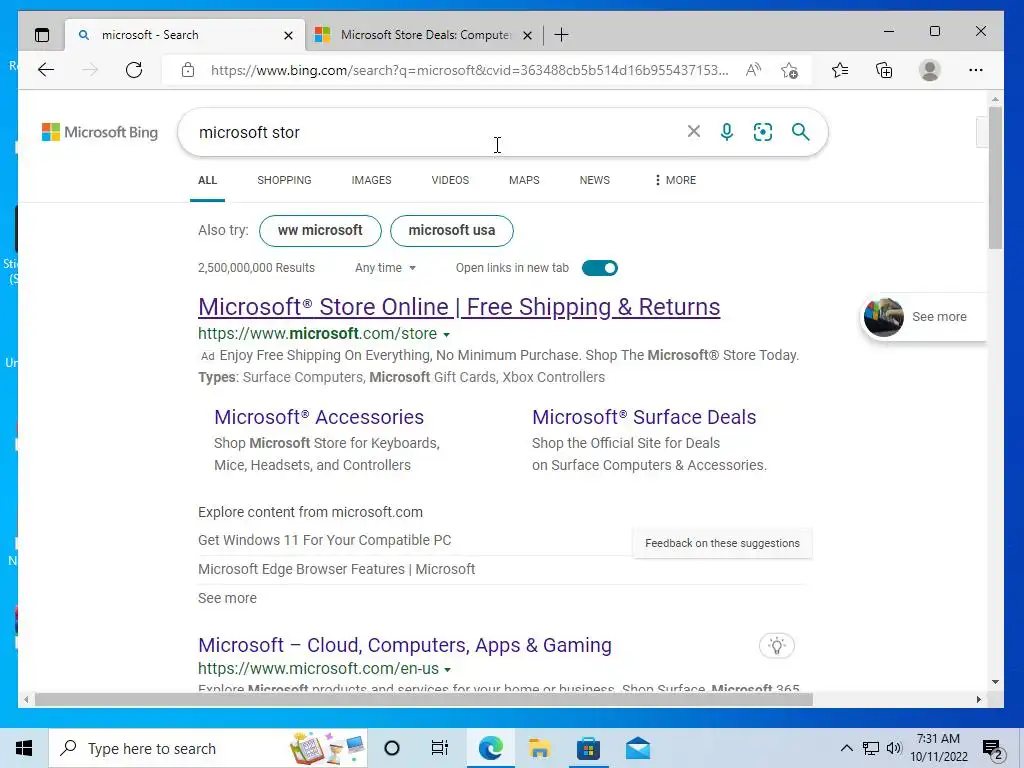This screenshot has height=768, width=1024.
Task: Open 'Microsoft – Cloud, Computers, Apps & Gaming' result
Action: (405, 645)
